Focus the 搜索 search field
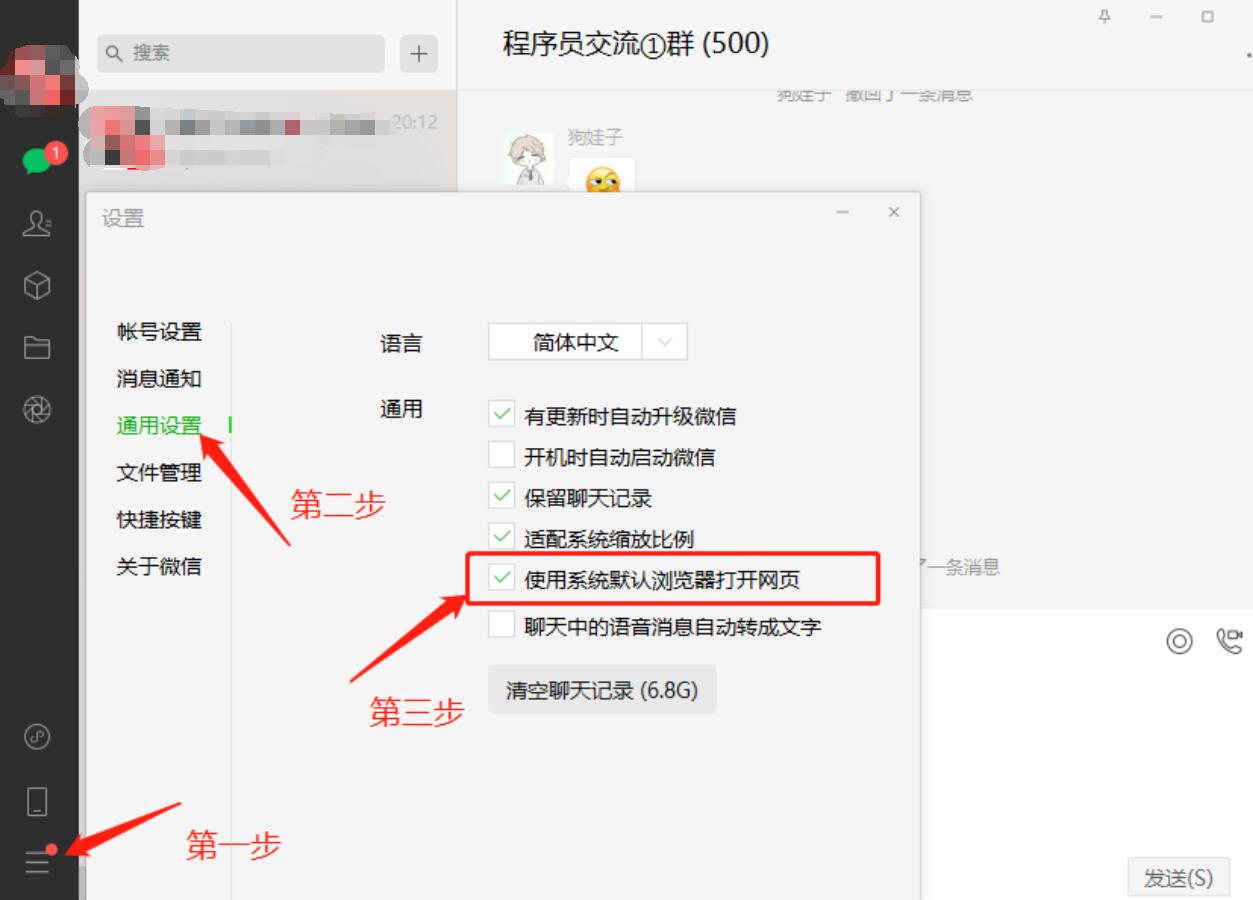 [241, 53]
